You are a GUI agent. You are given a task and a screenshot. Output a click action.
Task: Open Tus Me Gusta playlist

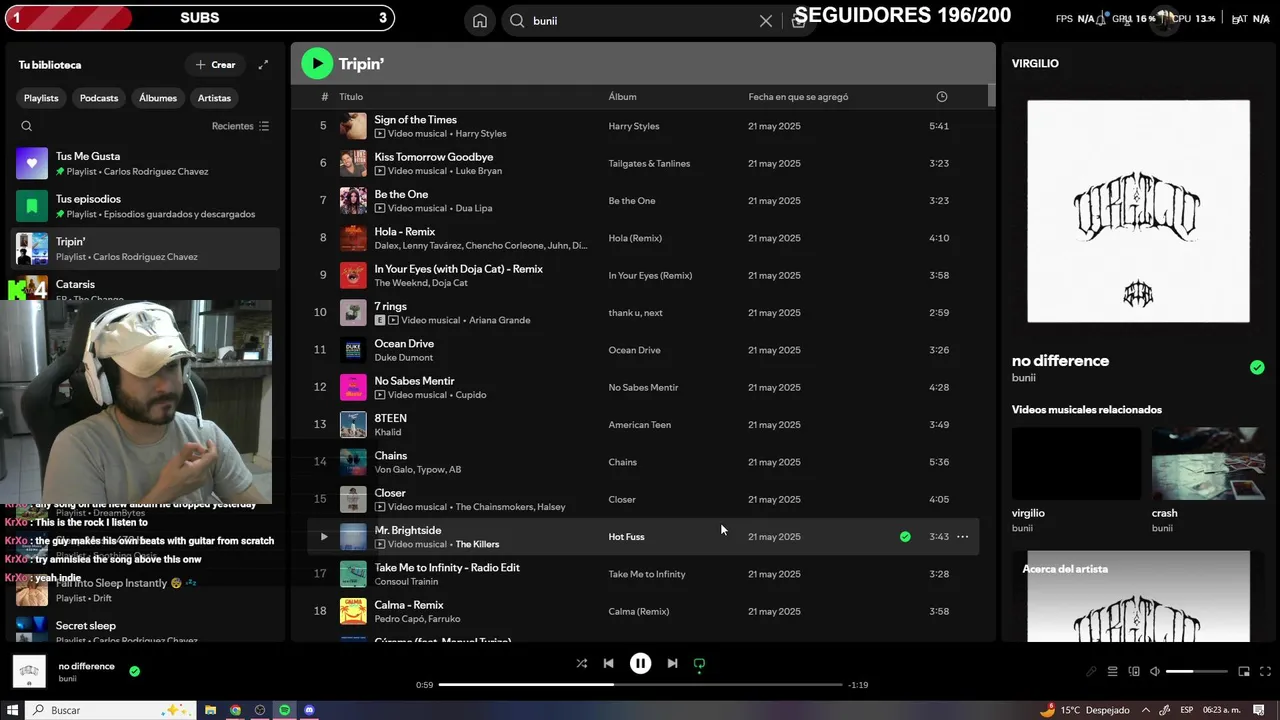(x=146, y=163)
